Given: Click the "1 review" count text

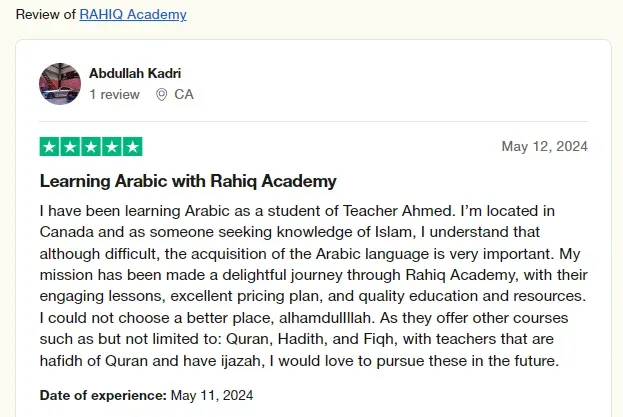Looking at the screenshot, I should point(114,95).
